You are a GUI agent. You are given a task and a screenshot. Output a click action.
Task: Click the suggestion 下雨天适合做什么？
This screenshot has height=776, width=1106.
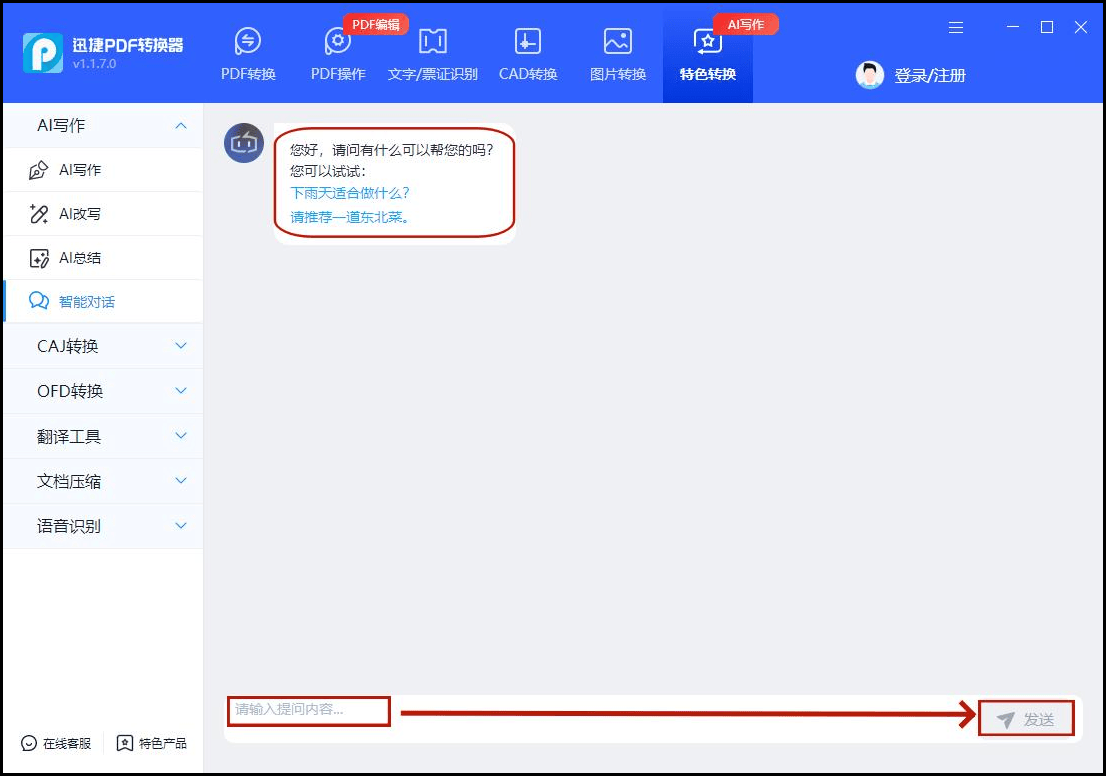coord(350,193)
